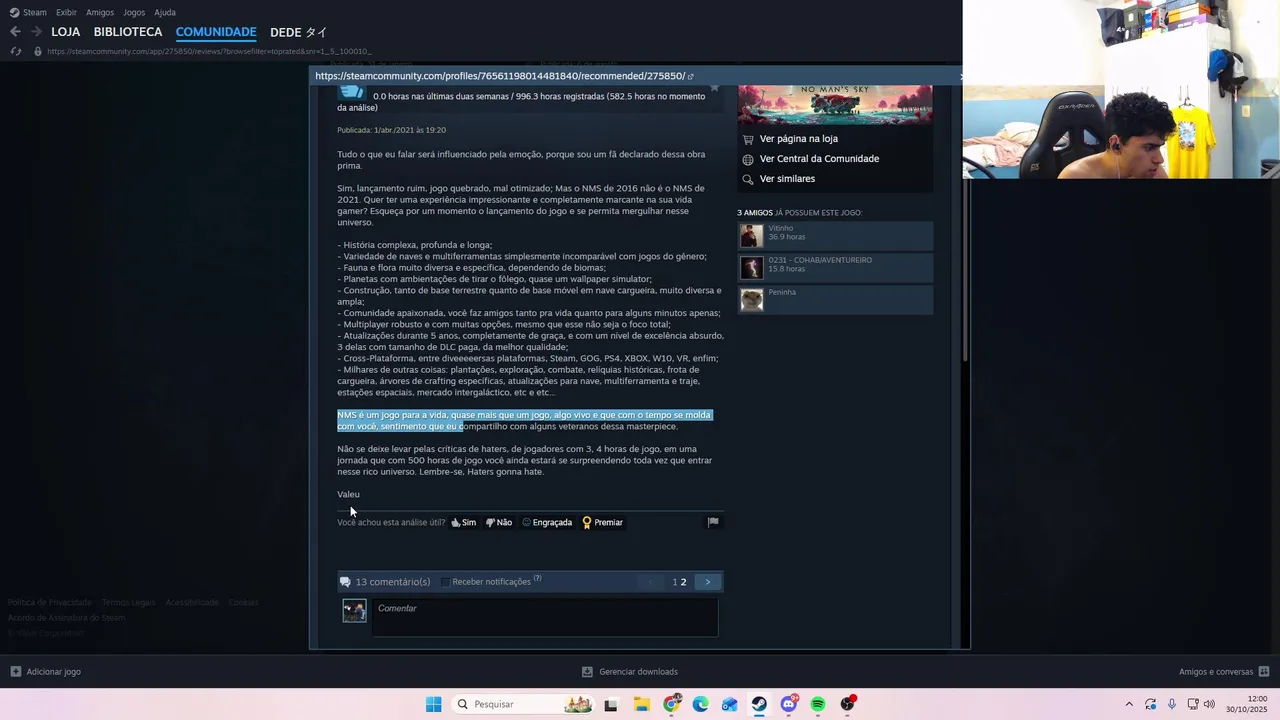Open Gerenciar downloads
This screenshot has height=720, width=1280.
click(x=630, y=672)
